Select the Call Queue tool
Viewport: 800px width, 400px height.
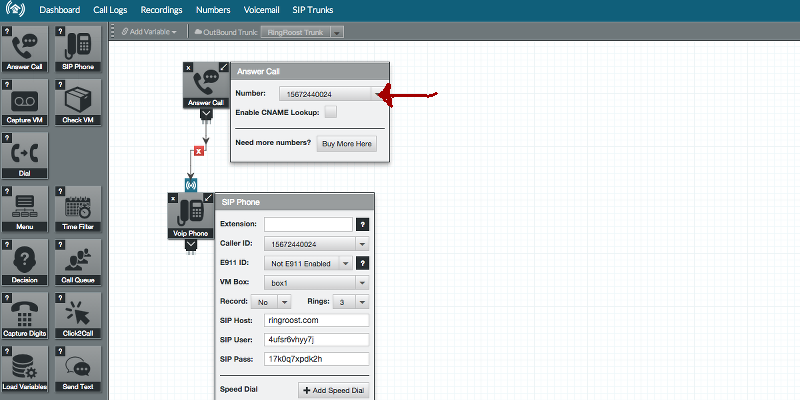(78, 265)
